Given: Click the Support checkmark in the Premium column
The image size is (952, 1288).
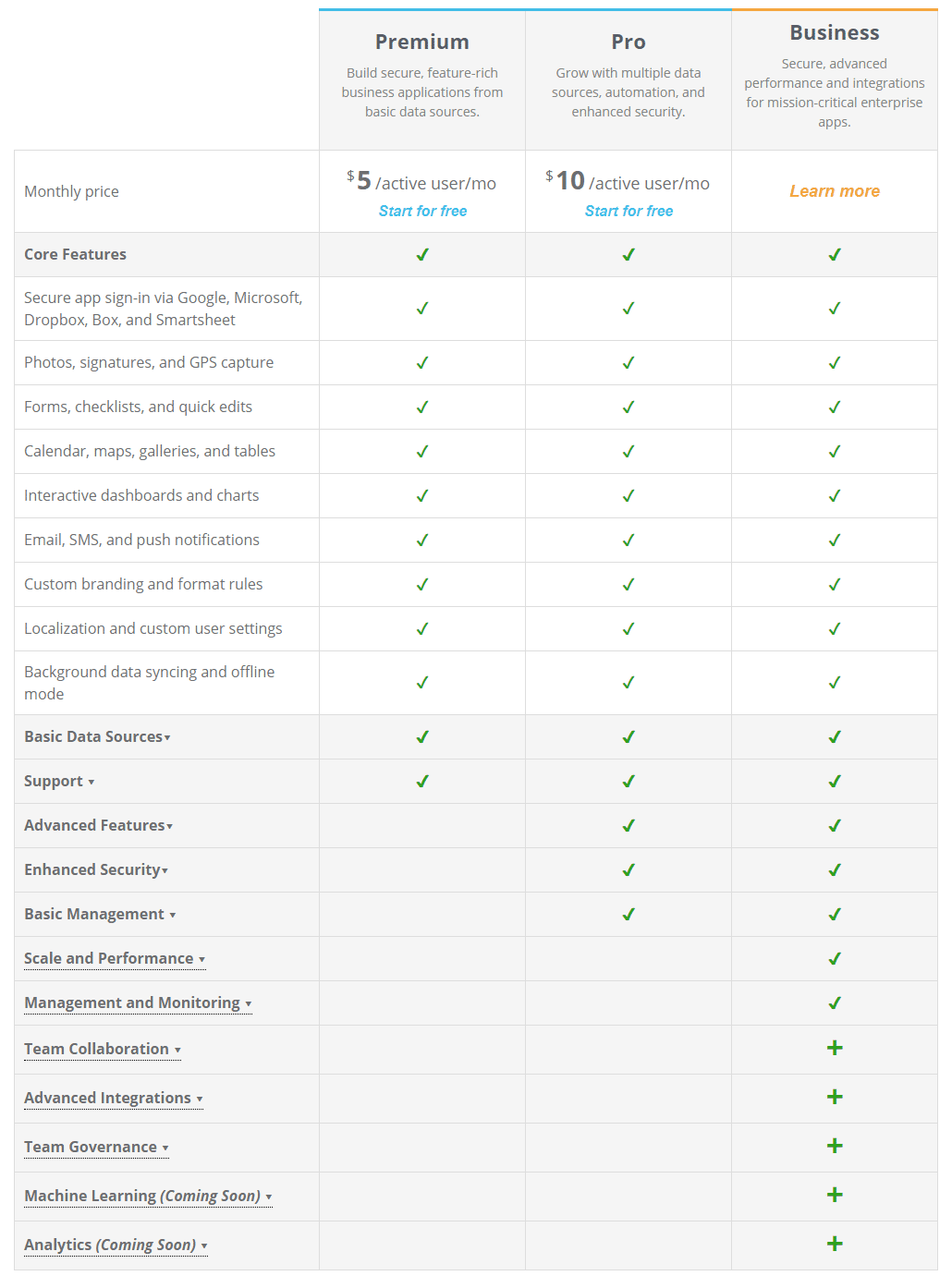Looking at the screenshot, I should click(x=421, y=781).
